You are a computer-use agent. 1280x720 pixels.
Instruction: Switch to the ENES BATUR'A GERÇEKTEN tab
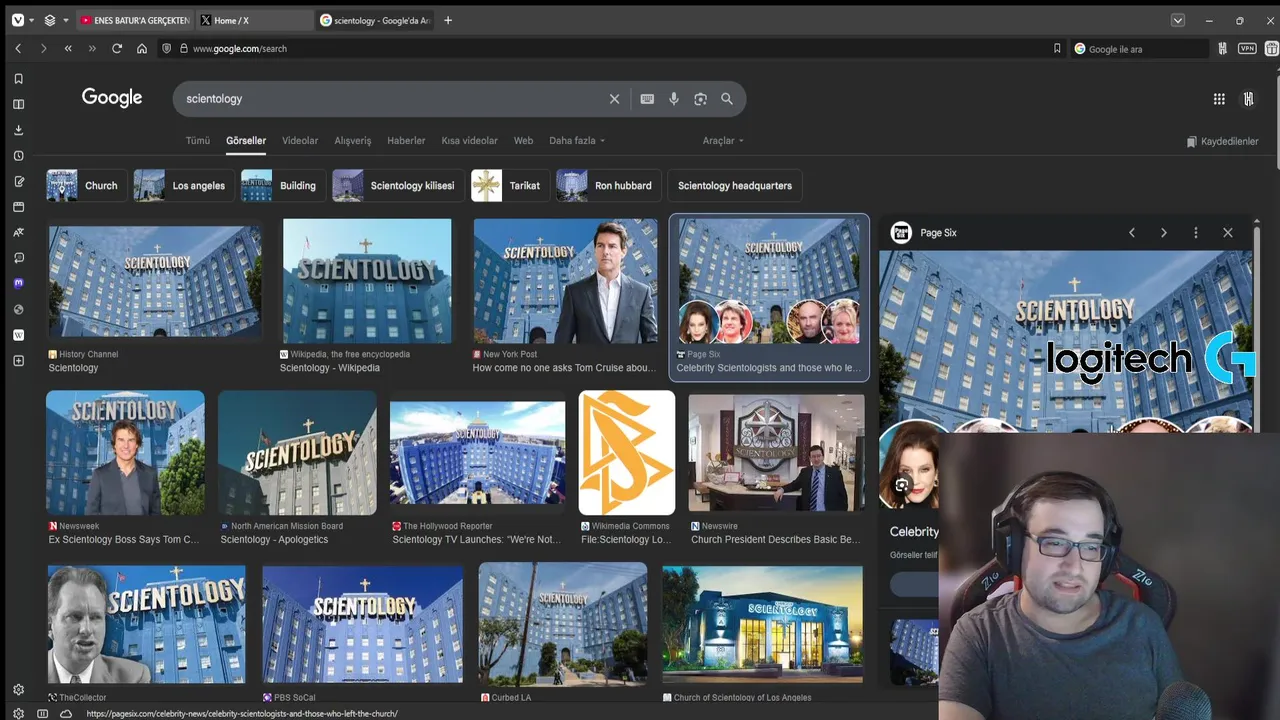pos(135,20)
